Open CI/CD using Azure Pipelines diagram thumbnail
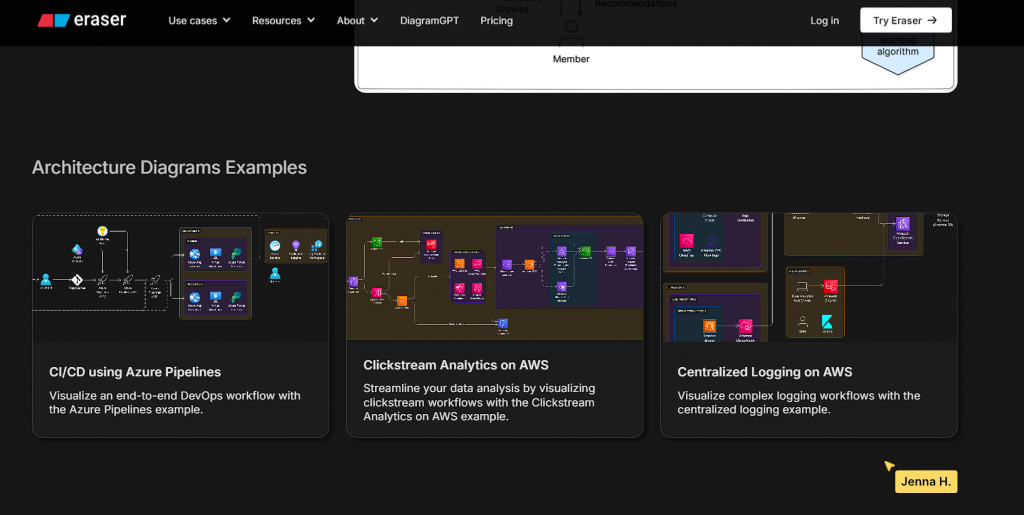The image size is (1024, 515). [180, 277]
